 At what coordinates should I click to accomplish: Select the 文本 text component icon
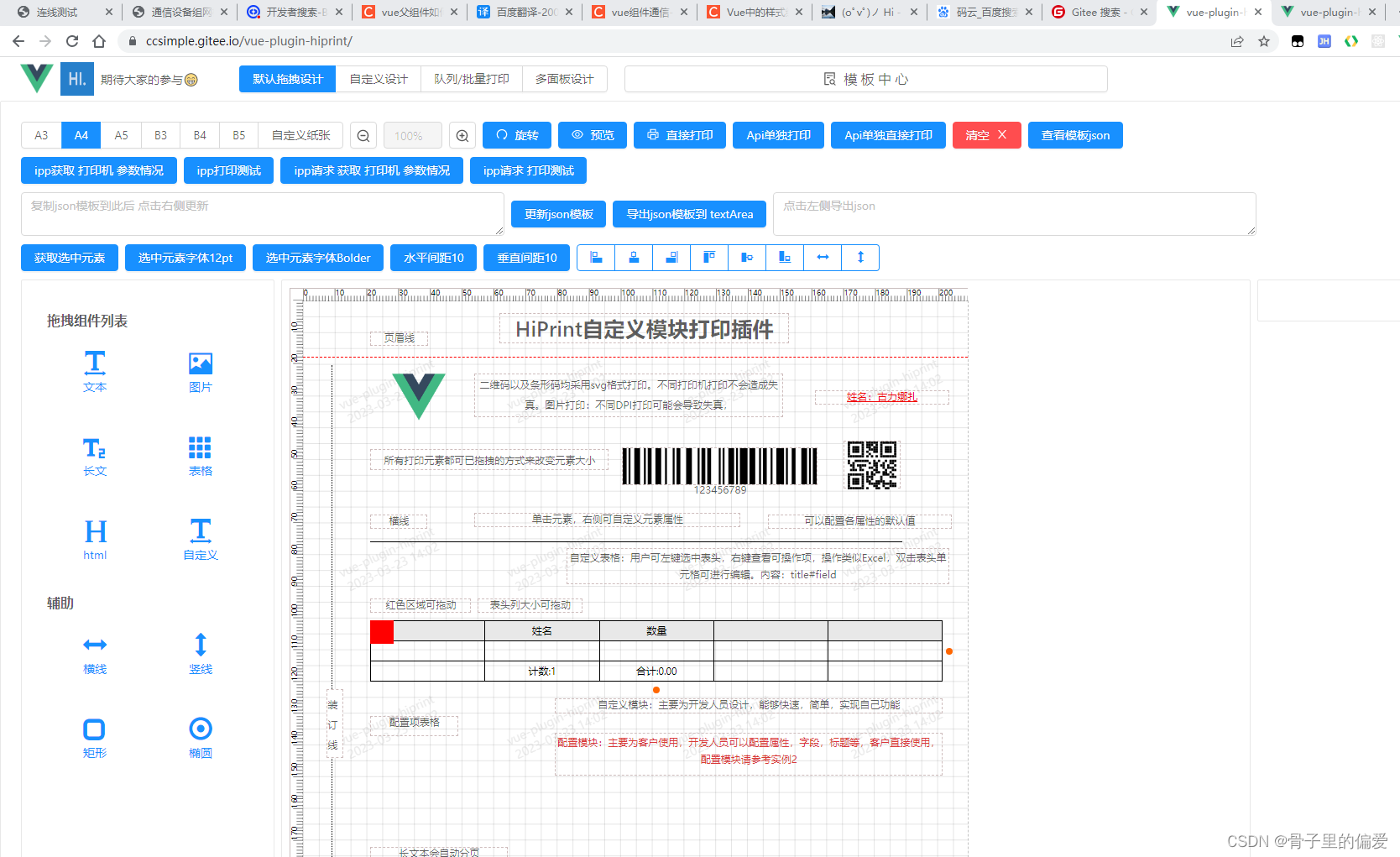point(95,371)
